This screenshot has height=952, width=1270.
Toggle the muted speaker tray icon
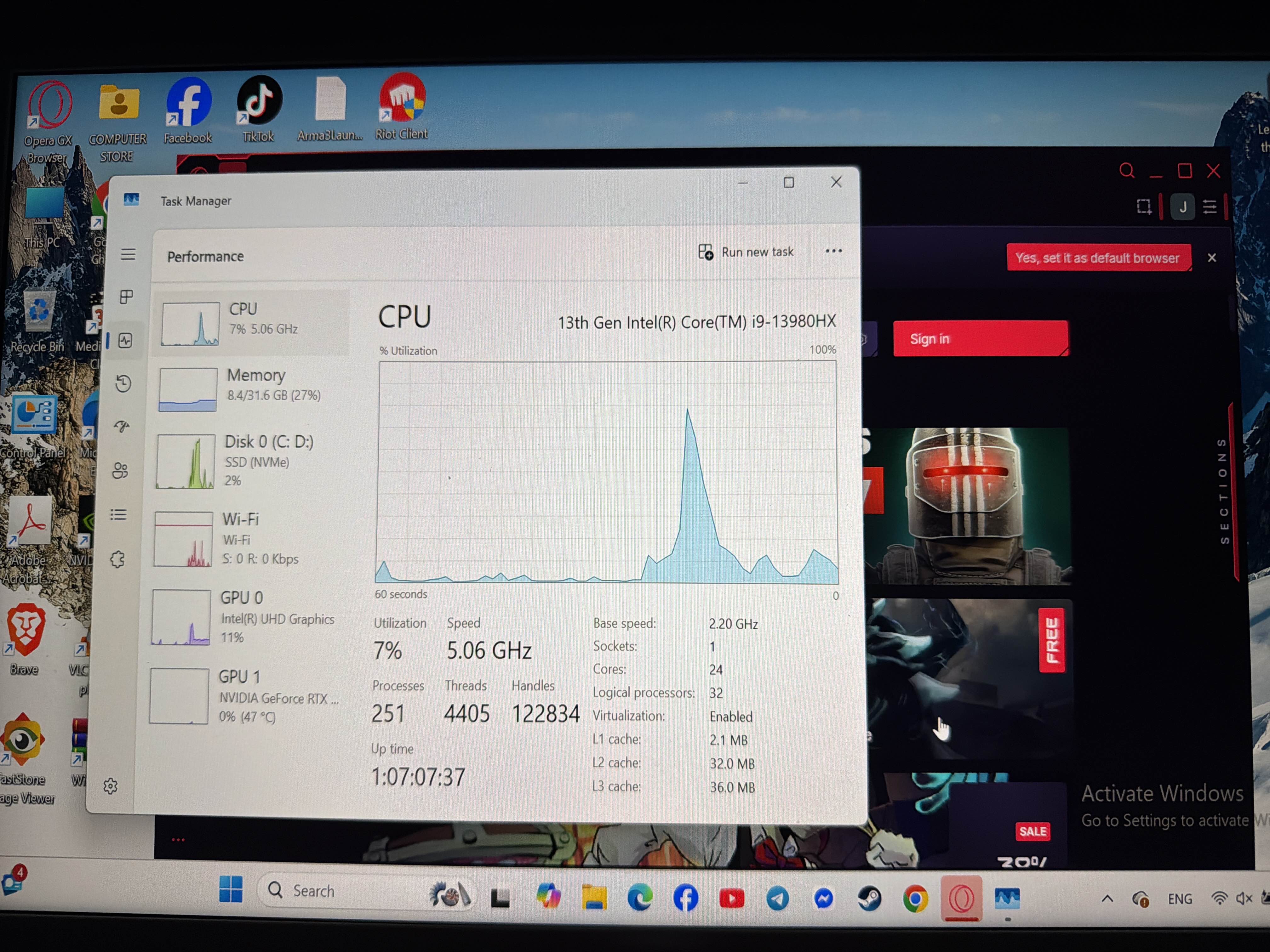tap(1244, 898)
